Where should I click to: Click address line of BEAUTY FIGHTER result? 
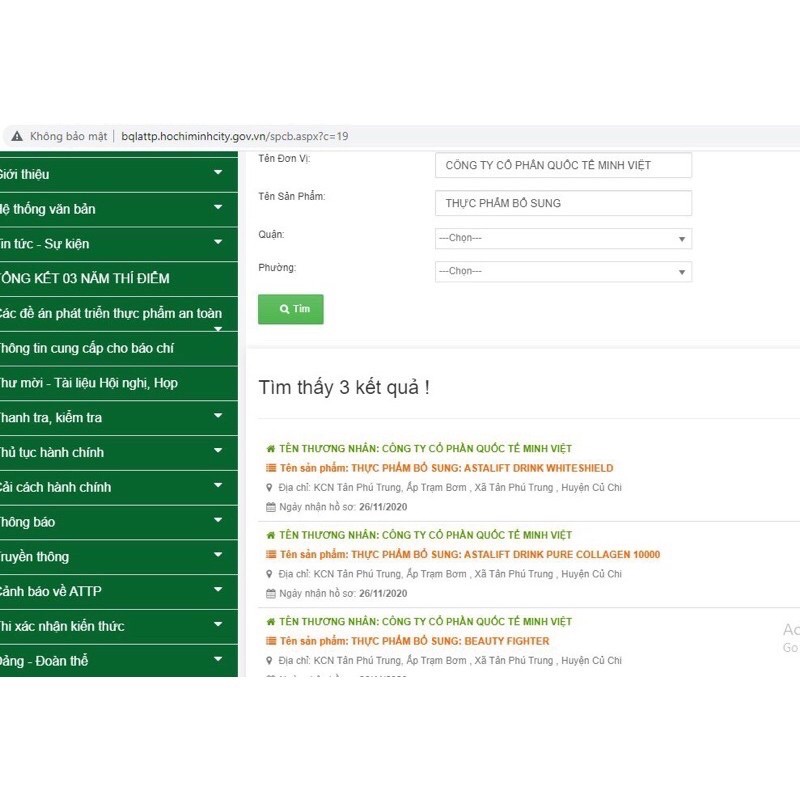450,660
